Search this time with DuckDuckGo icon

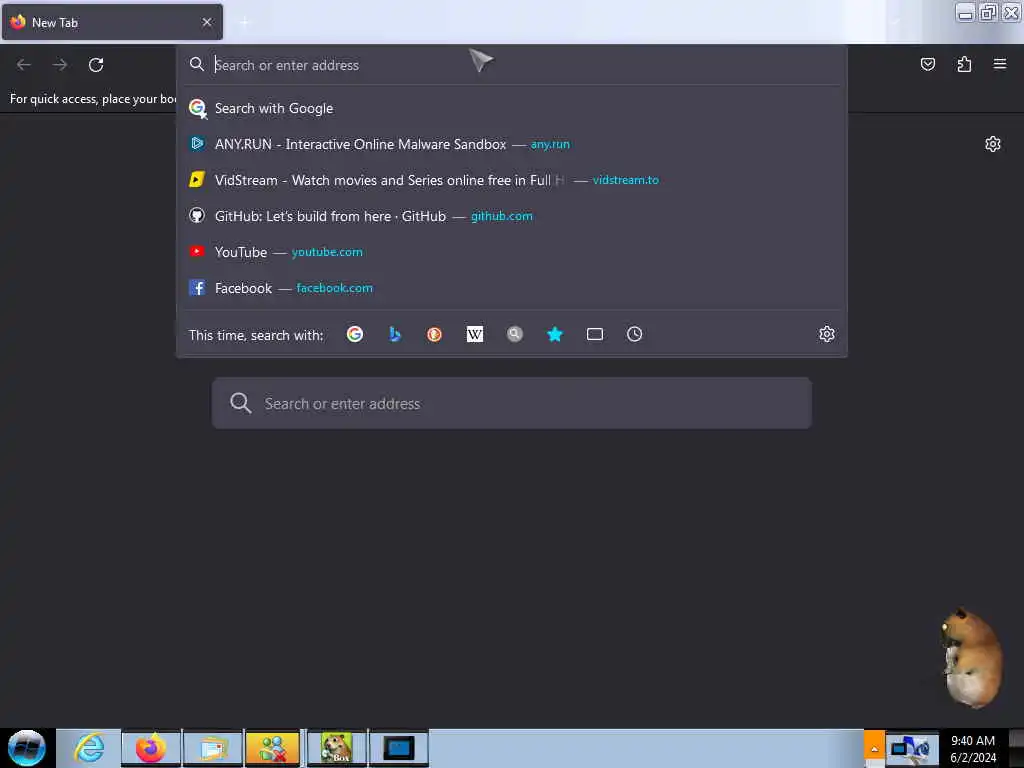tap(434, 334)
